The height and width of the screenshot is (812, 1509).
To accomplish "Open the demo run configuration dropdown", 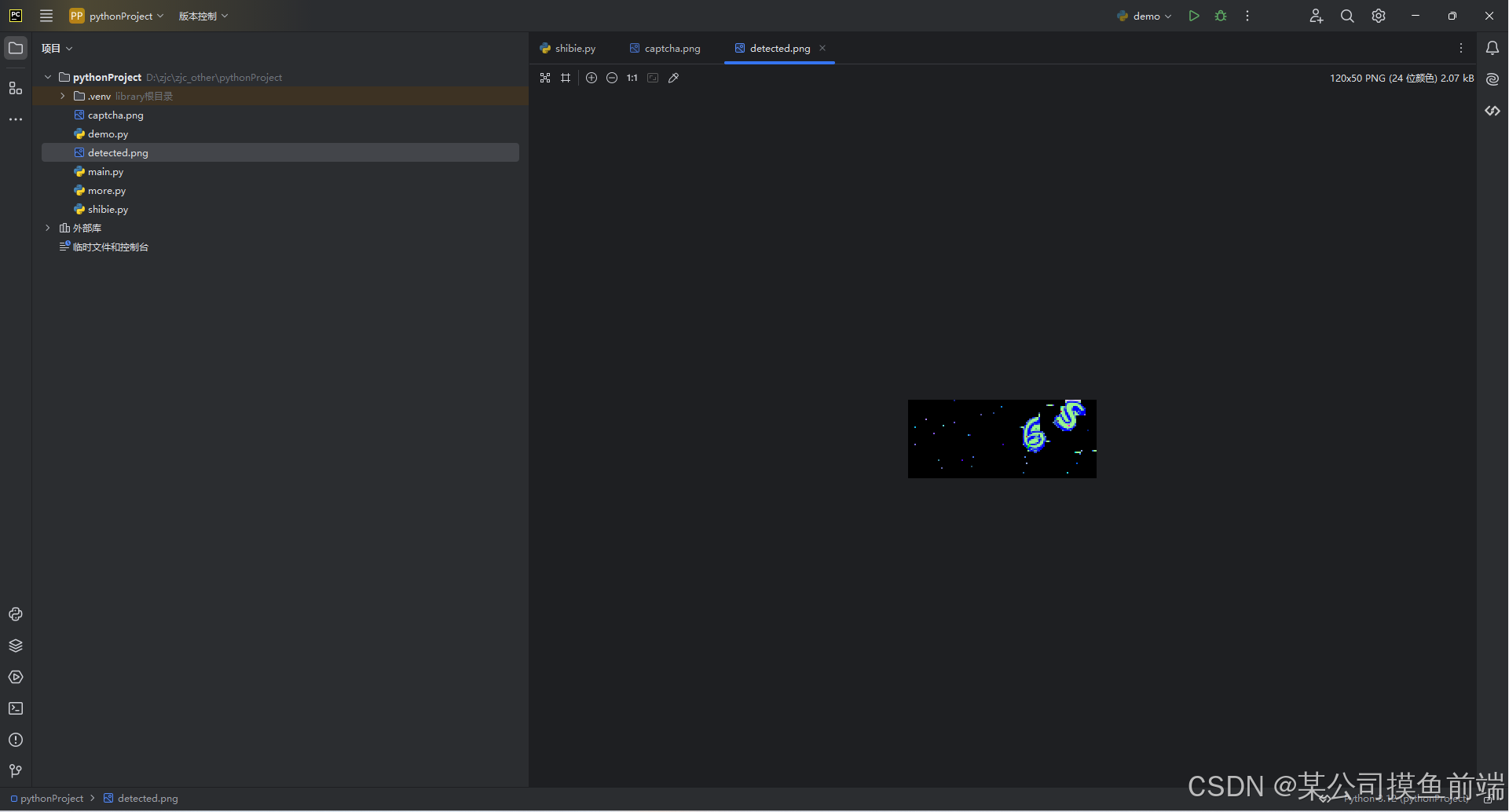I will pos(1145,16).
